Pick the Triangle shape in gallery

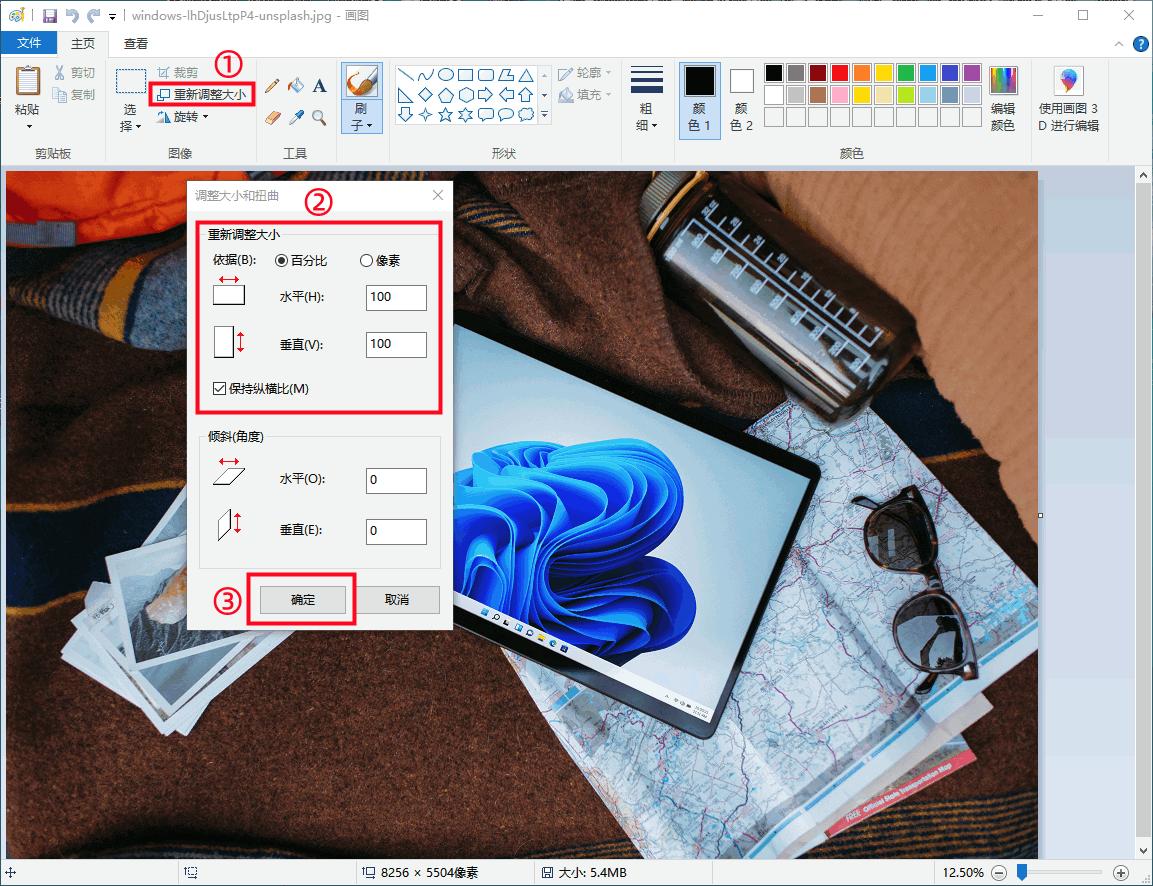coord(526,75)
